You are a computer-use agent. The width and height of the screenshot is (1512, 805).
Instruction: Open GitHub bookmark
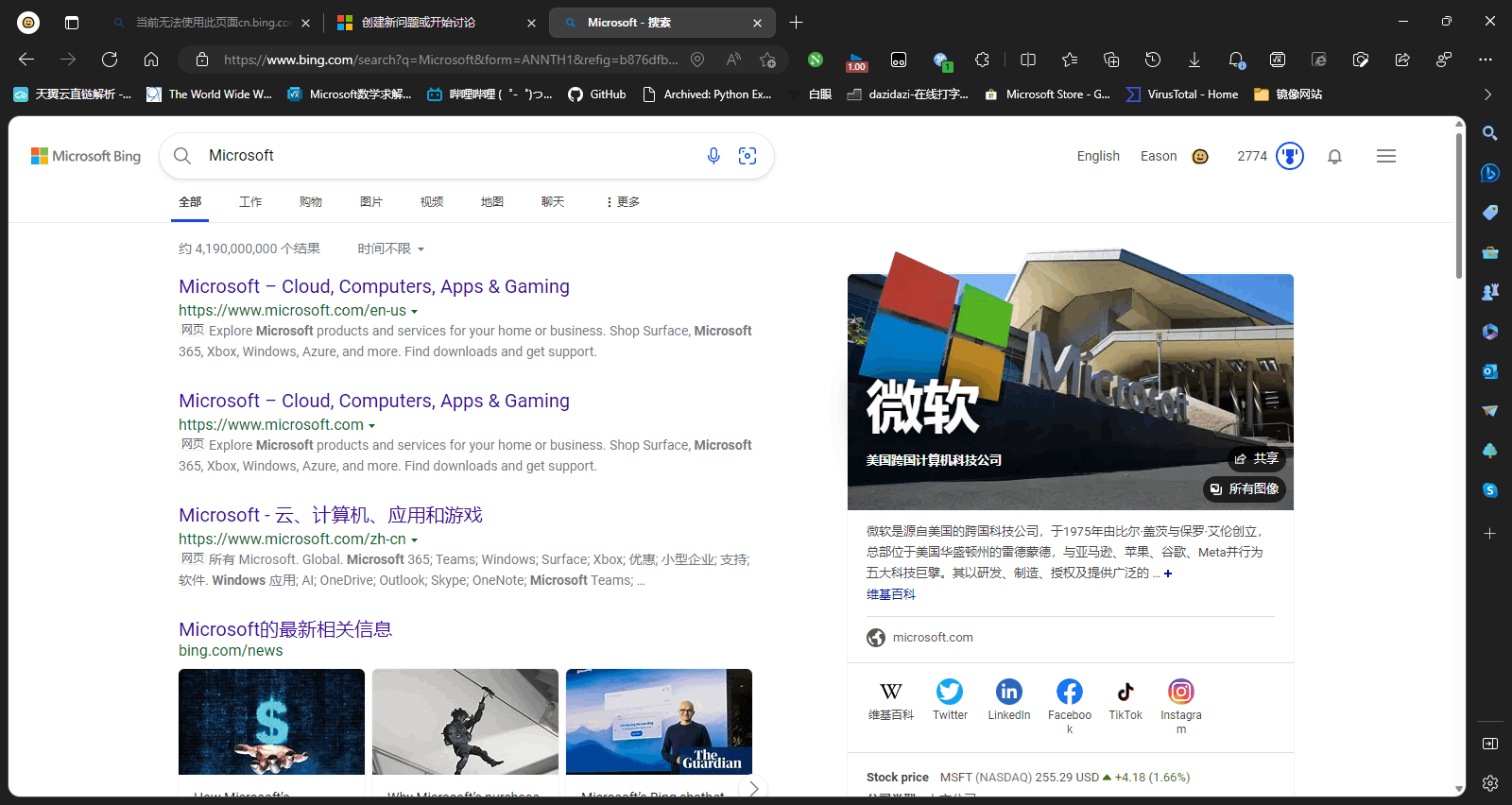point(597,94)
